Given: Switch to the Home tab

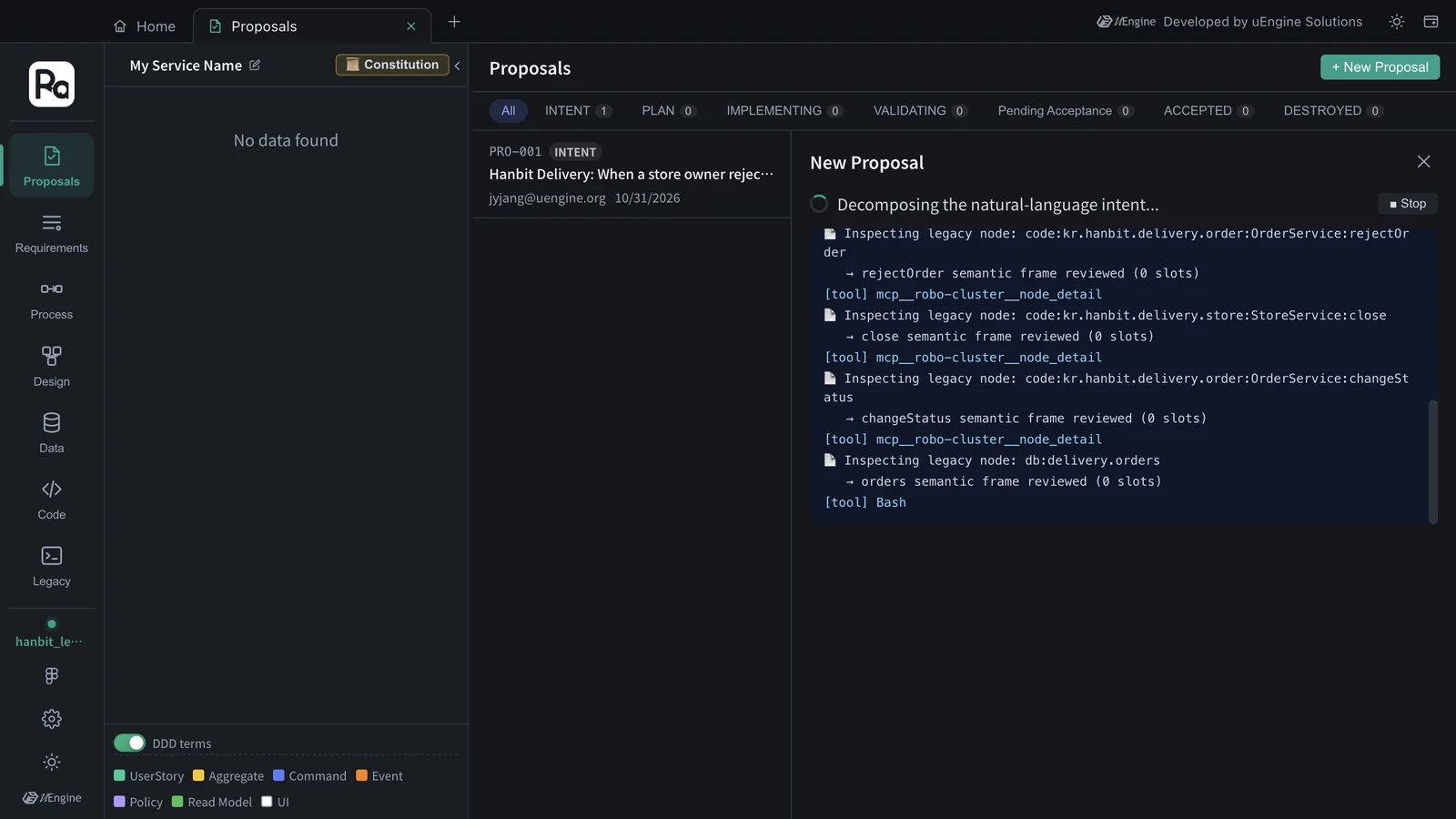Looking at the screenshot, I should tap(145, 26).
